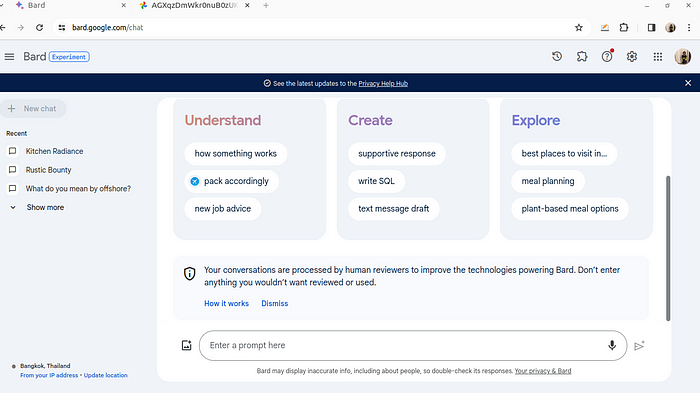Click the shield icon in reviewers notice
Image resolution: width=700 pixels, height=393 pixels.
190,274
